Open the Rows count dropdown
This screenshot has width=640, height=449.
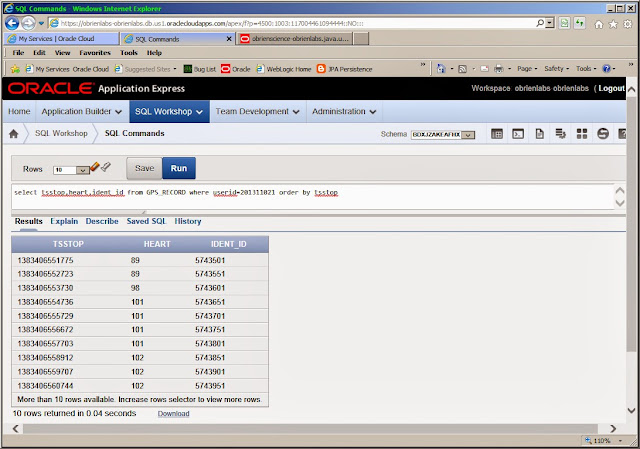[x=71, y=170]
